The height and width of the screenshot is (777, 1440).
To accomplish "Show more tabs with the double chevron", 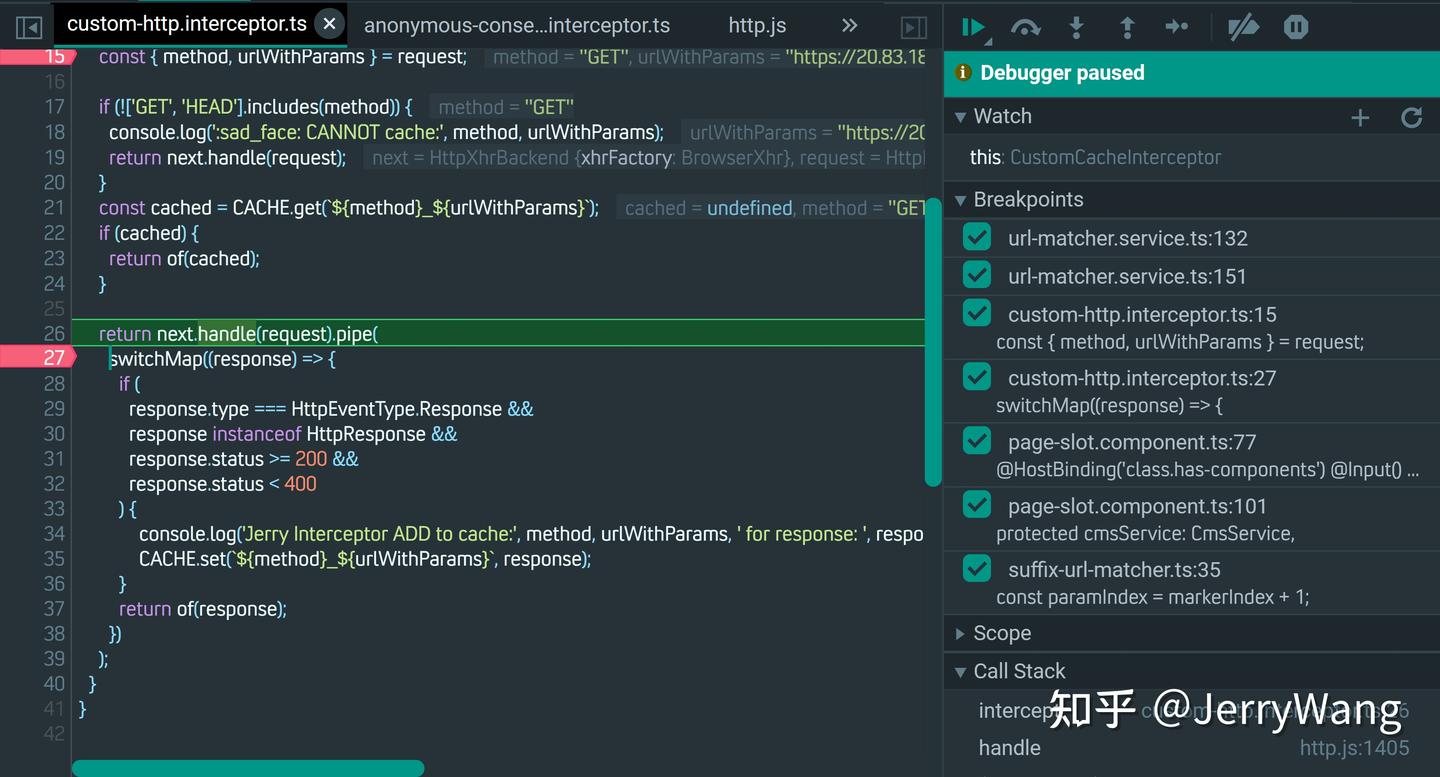I will pos(849,26).
